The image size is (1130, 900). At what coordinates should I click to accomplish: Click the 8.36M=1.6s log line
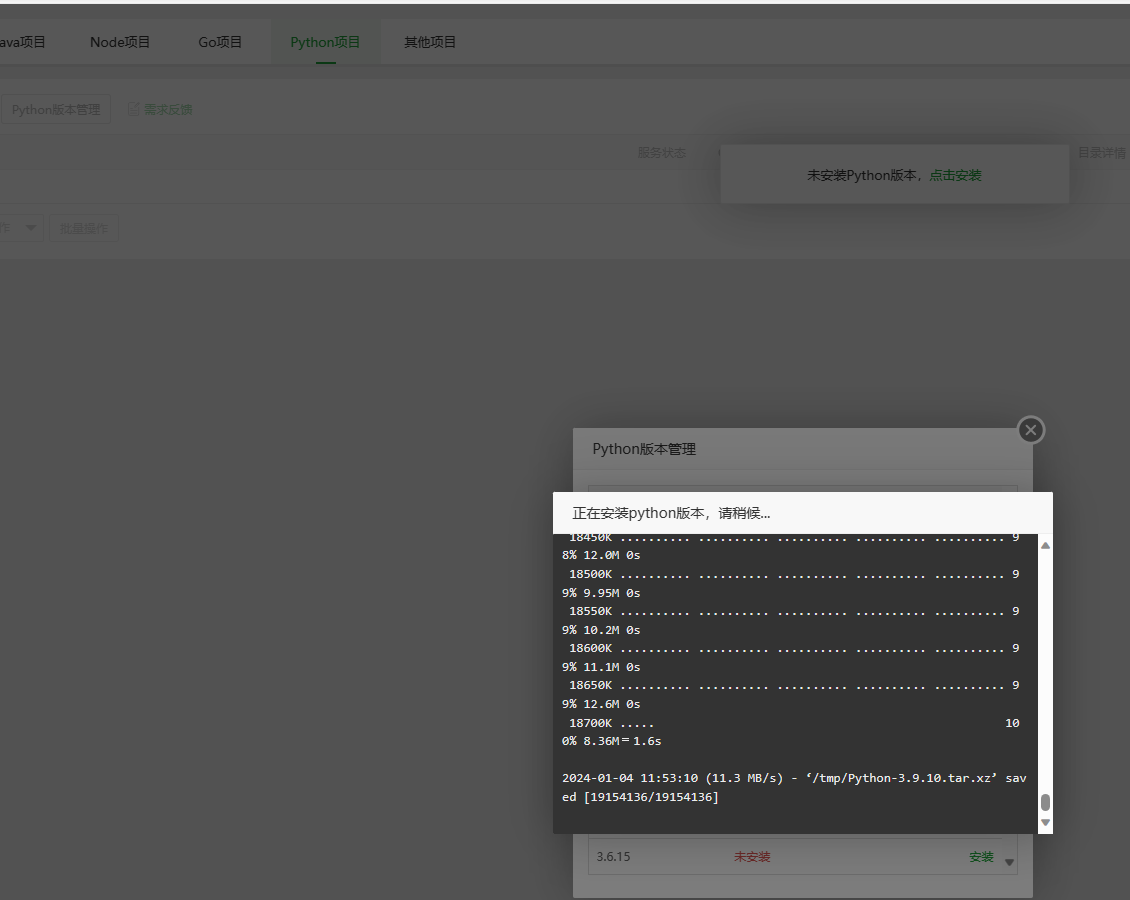(x=612, y=741)
